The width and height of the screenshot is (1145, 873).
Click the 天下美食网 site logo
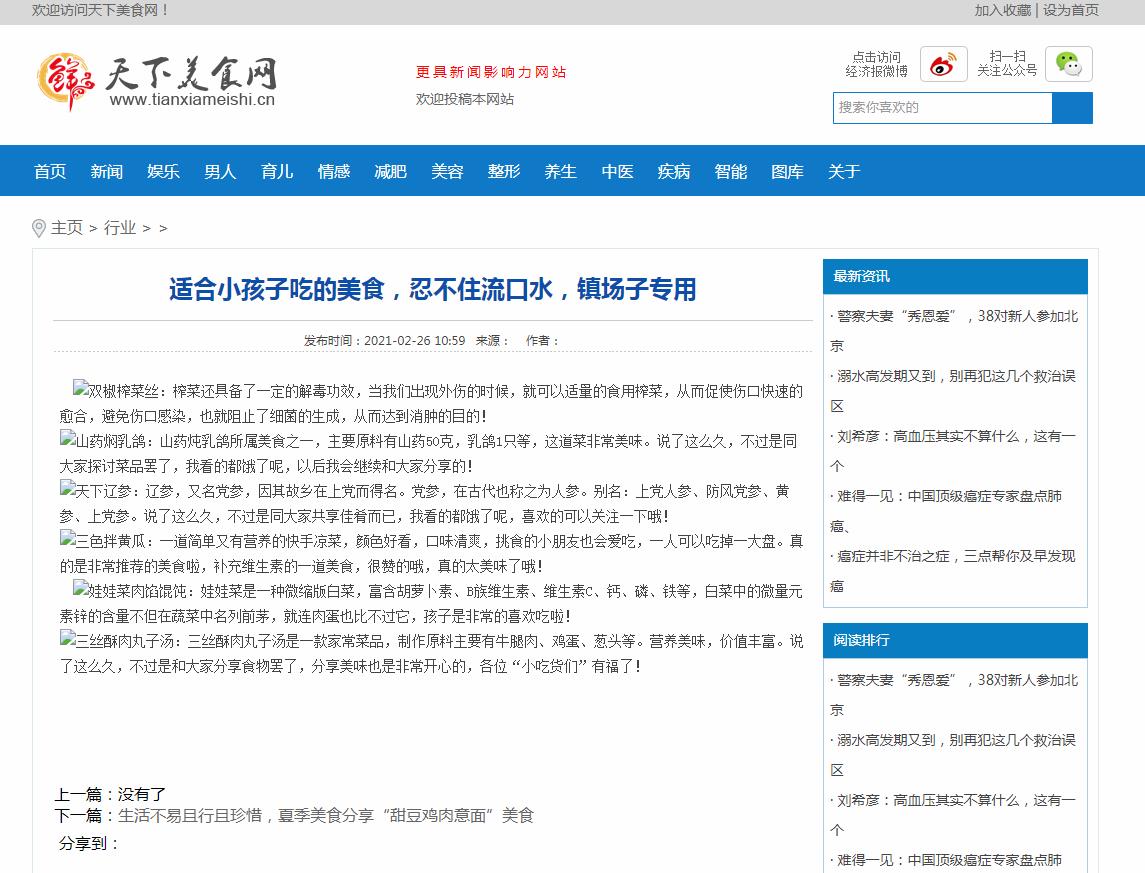click(156, 81)
